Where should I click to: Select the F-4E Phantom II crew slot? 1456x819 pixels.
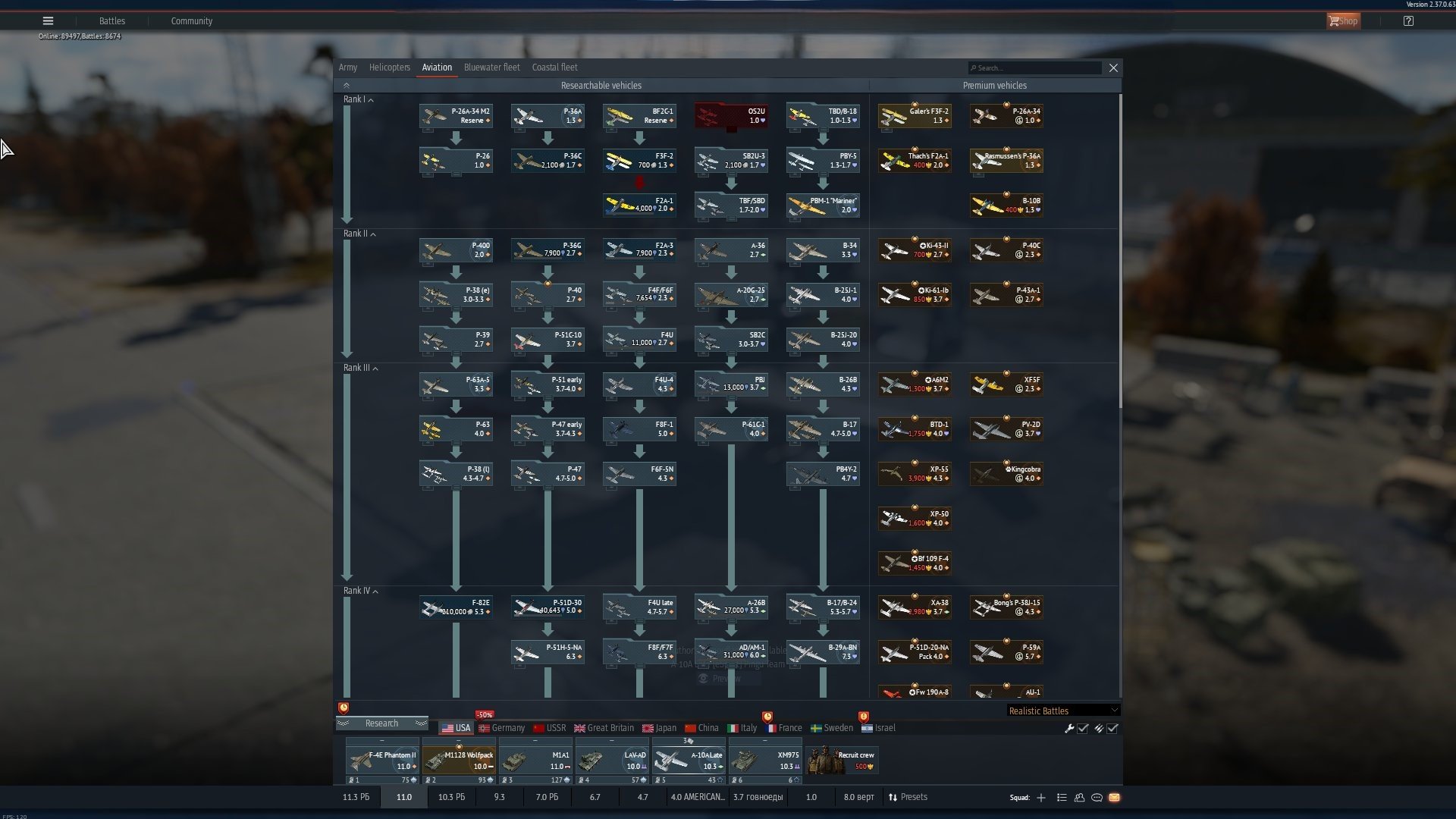(x=382, y=761)
